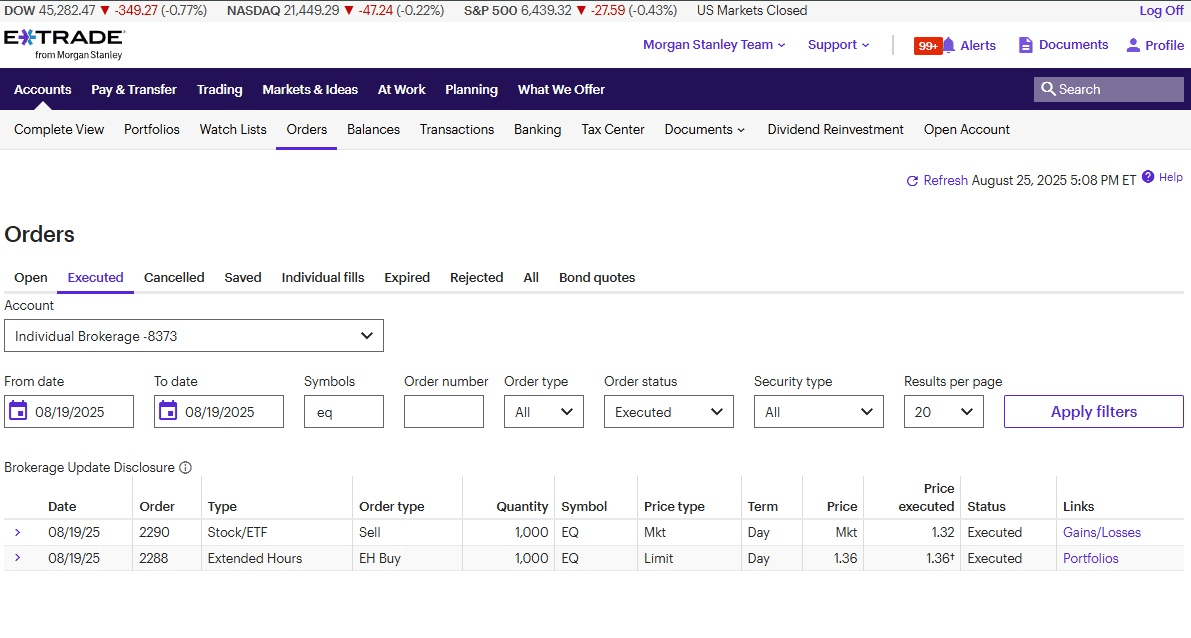Click the Search magnifier icon
Image resolution: width=1191 pixels, height=638 pixels.
(x=1048, y=89)
